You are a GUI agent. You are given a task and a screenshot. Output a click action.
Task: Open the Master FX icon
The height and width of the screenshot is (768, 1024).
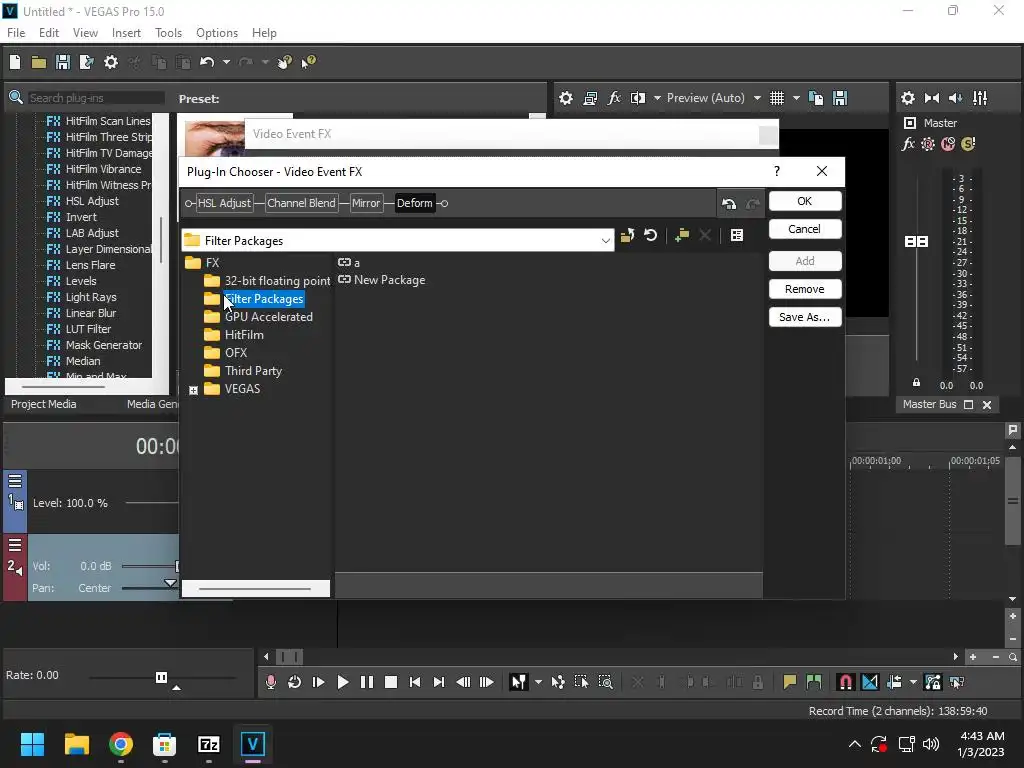(x=908, y=144)
